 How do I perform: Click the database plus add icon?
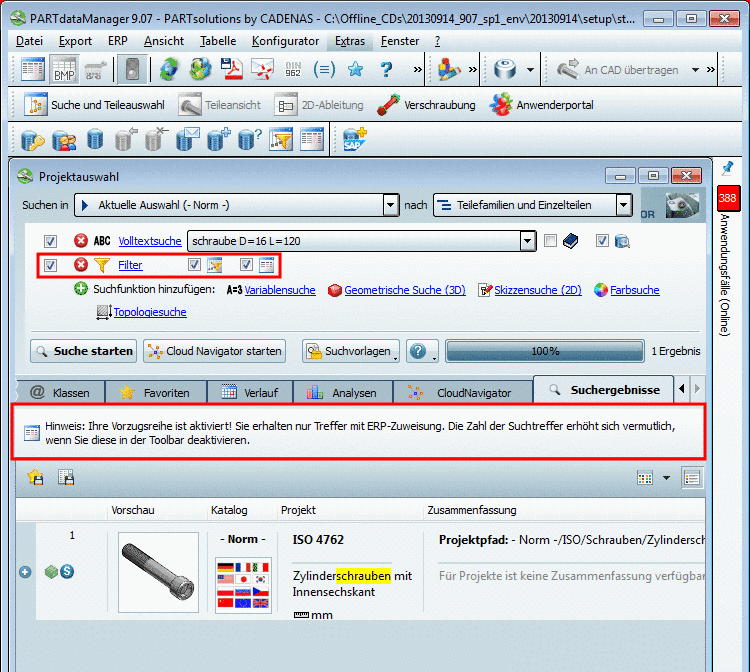[219, 139]
